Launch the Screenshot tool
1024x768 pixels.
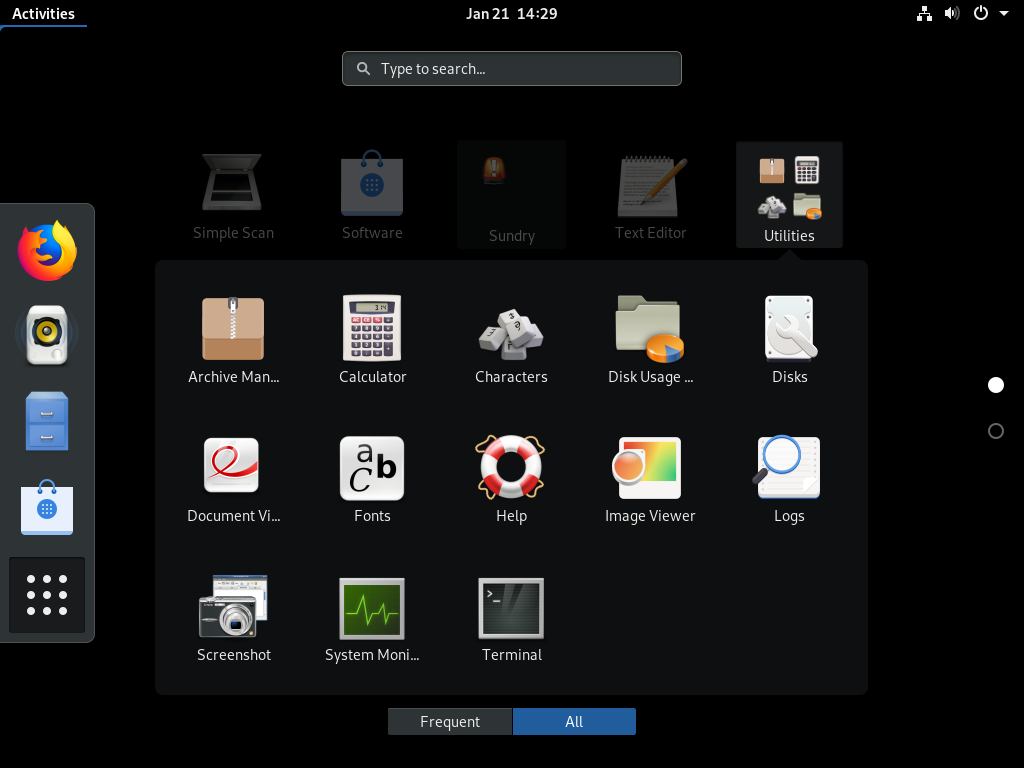pyautogui.click(x=233, y=618)
